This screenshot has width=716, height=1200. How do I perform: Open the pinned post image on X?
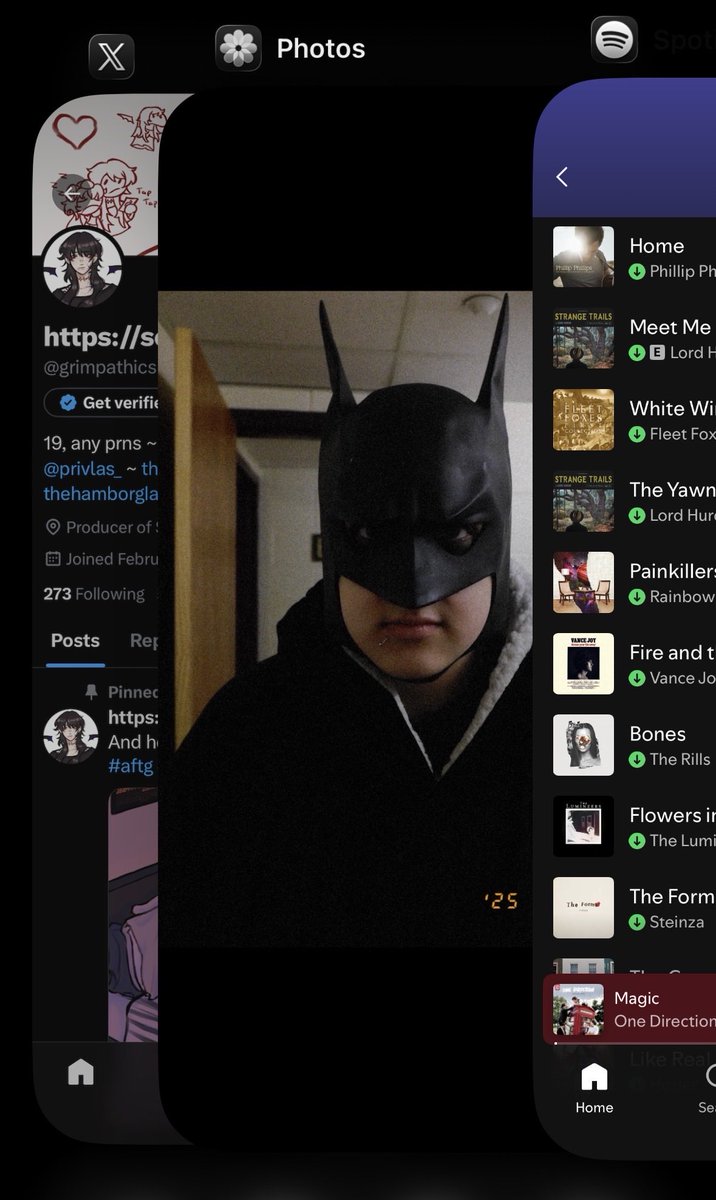pos(134,915)
